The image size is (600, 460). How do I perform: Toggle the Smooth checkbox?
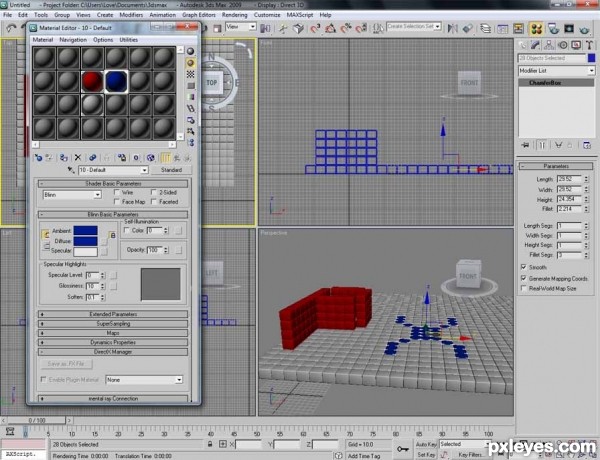pos(523,267)
